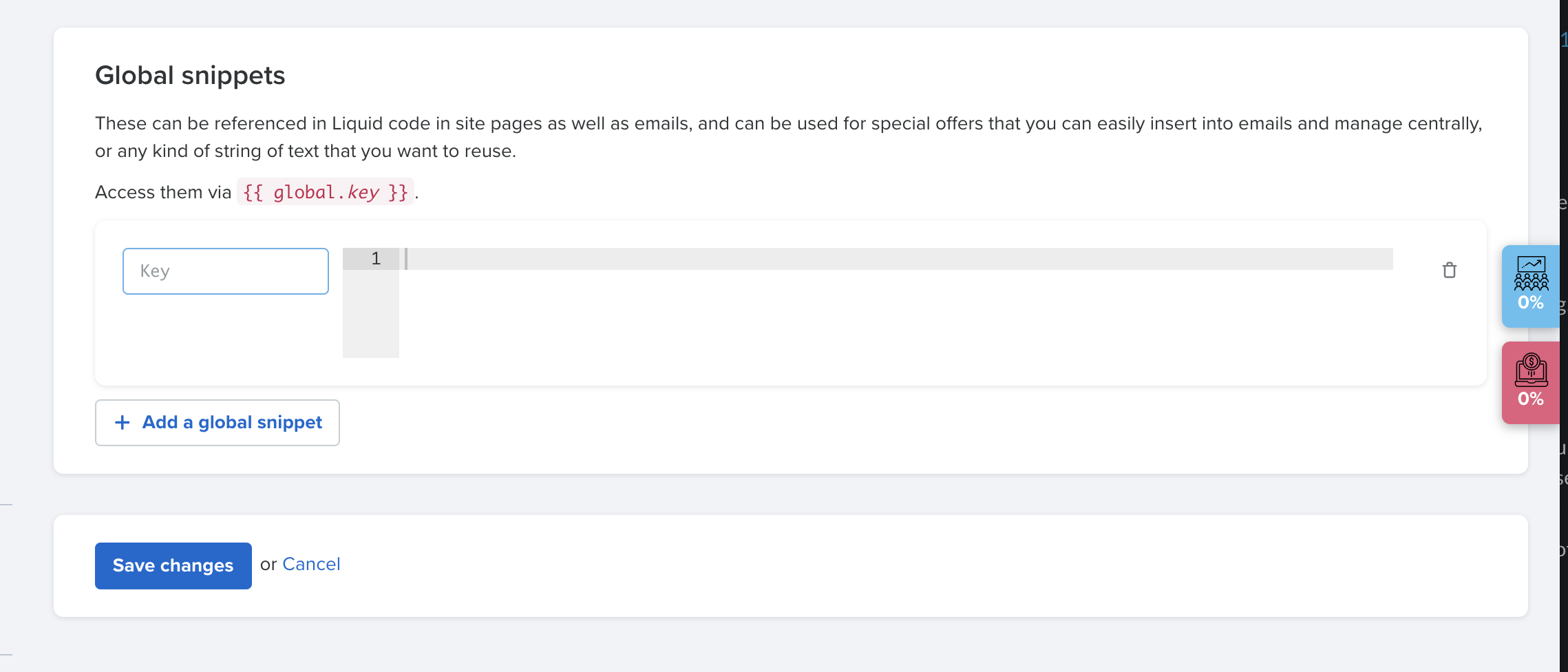The height and width of the screenshot is (672, 1568).
Task: Click the people chart icon in blue widget
Action: click(1531, 273)
